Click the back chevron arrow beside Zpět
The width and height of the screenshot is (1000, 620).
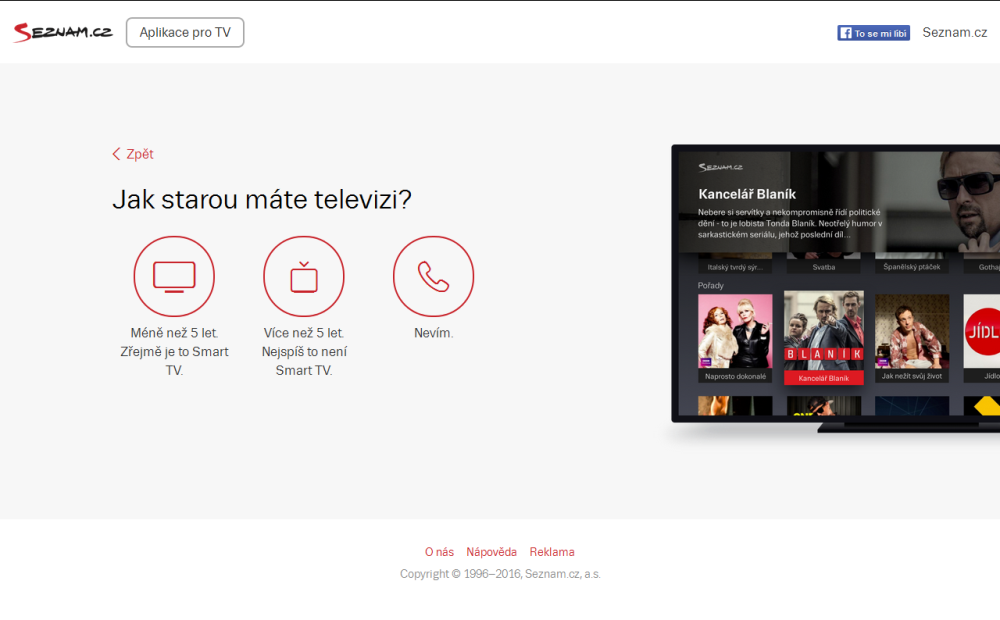pos(116,154)
